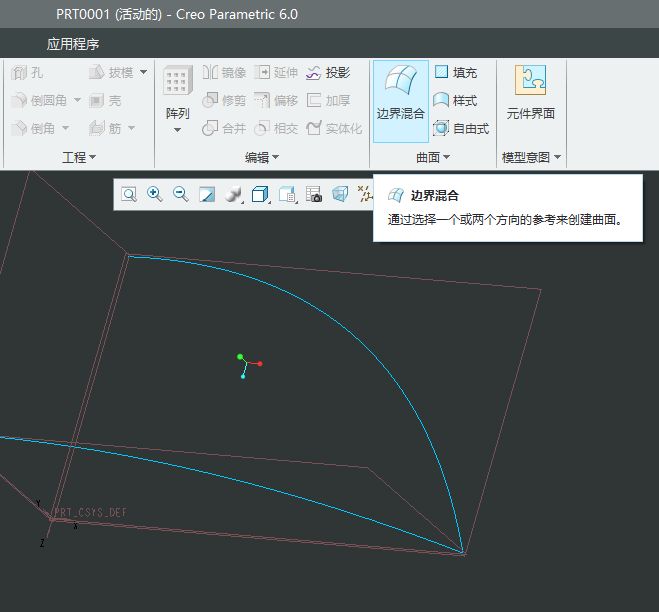Click the Hole (孔) tool

click(x=27, y=73)
